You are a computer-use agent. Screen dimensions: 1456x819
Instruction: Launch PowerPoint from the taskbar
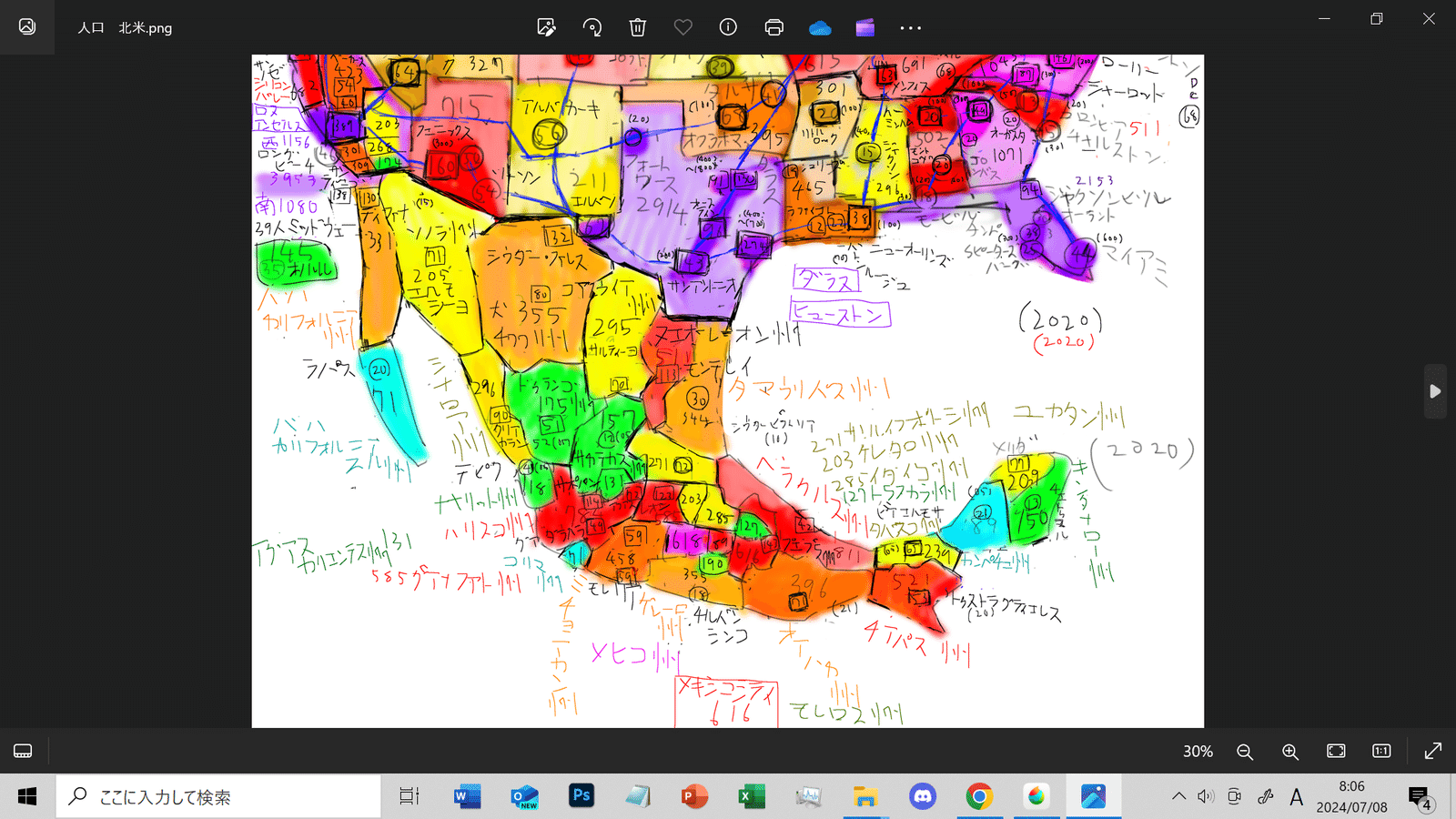pyautogui.click(x=694, y=797)
